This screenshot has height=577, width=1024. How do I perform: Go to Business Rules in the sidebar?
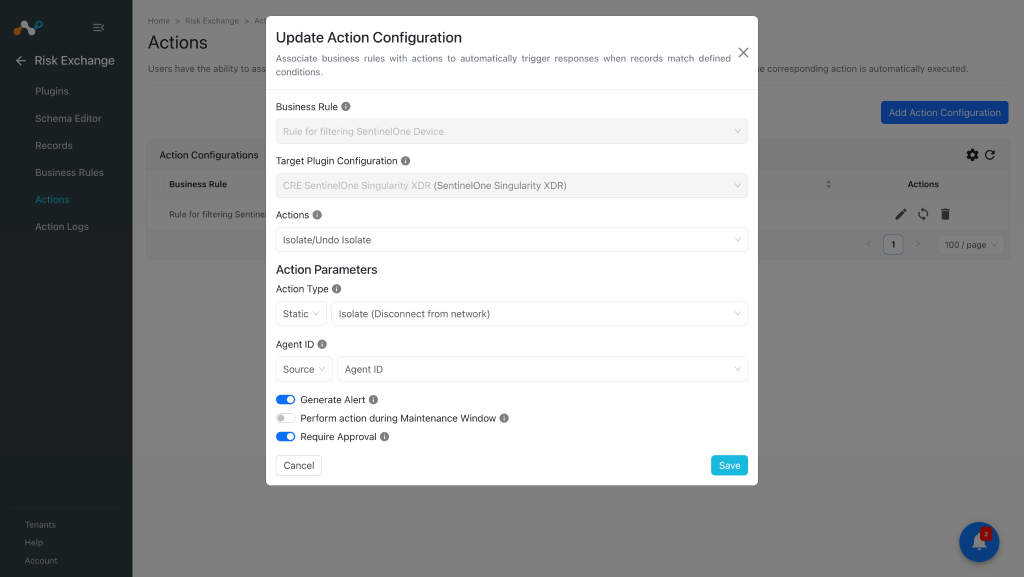point(69,172)
